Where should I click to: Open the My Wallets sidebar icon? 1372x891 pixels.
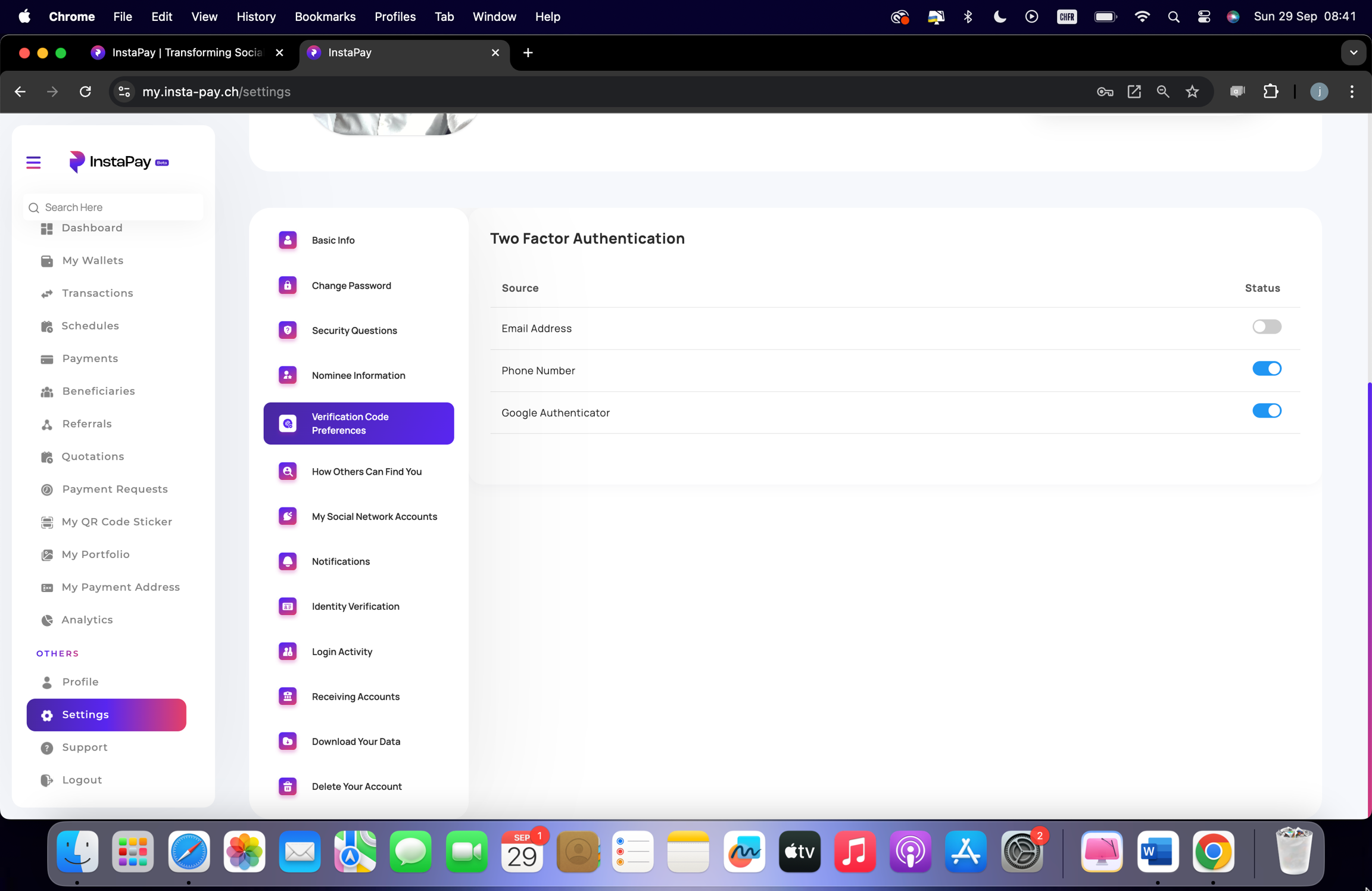point(47,261)
